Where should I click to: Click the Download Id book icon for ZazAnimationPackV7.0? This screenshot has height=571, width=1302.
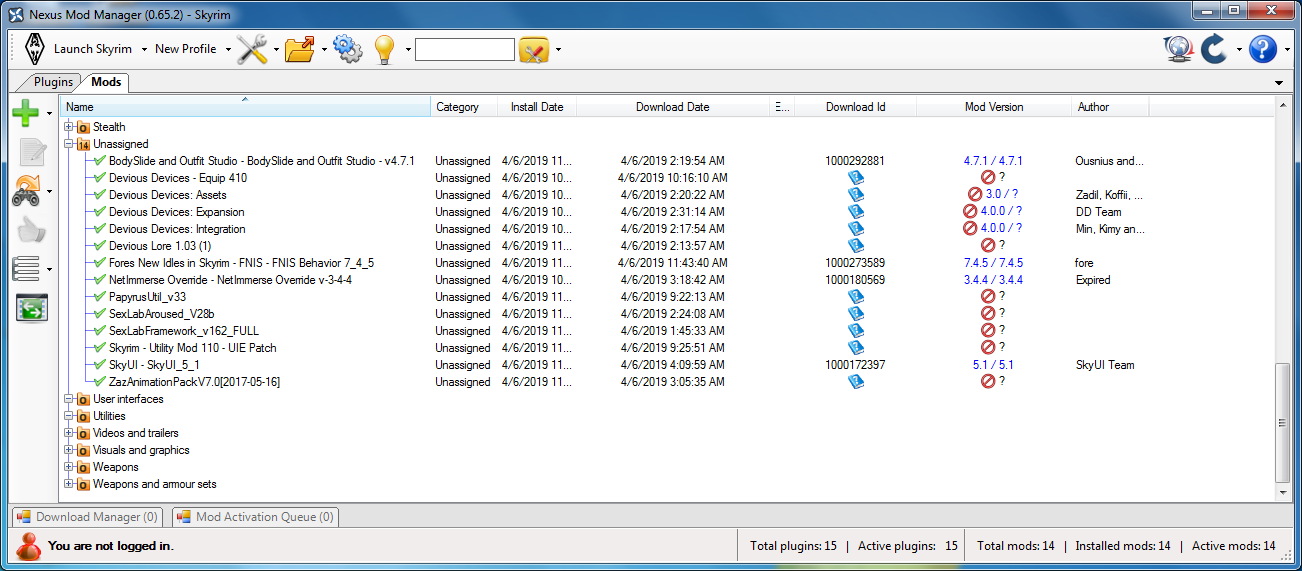click(x=855, y=382)
